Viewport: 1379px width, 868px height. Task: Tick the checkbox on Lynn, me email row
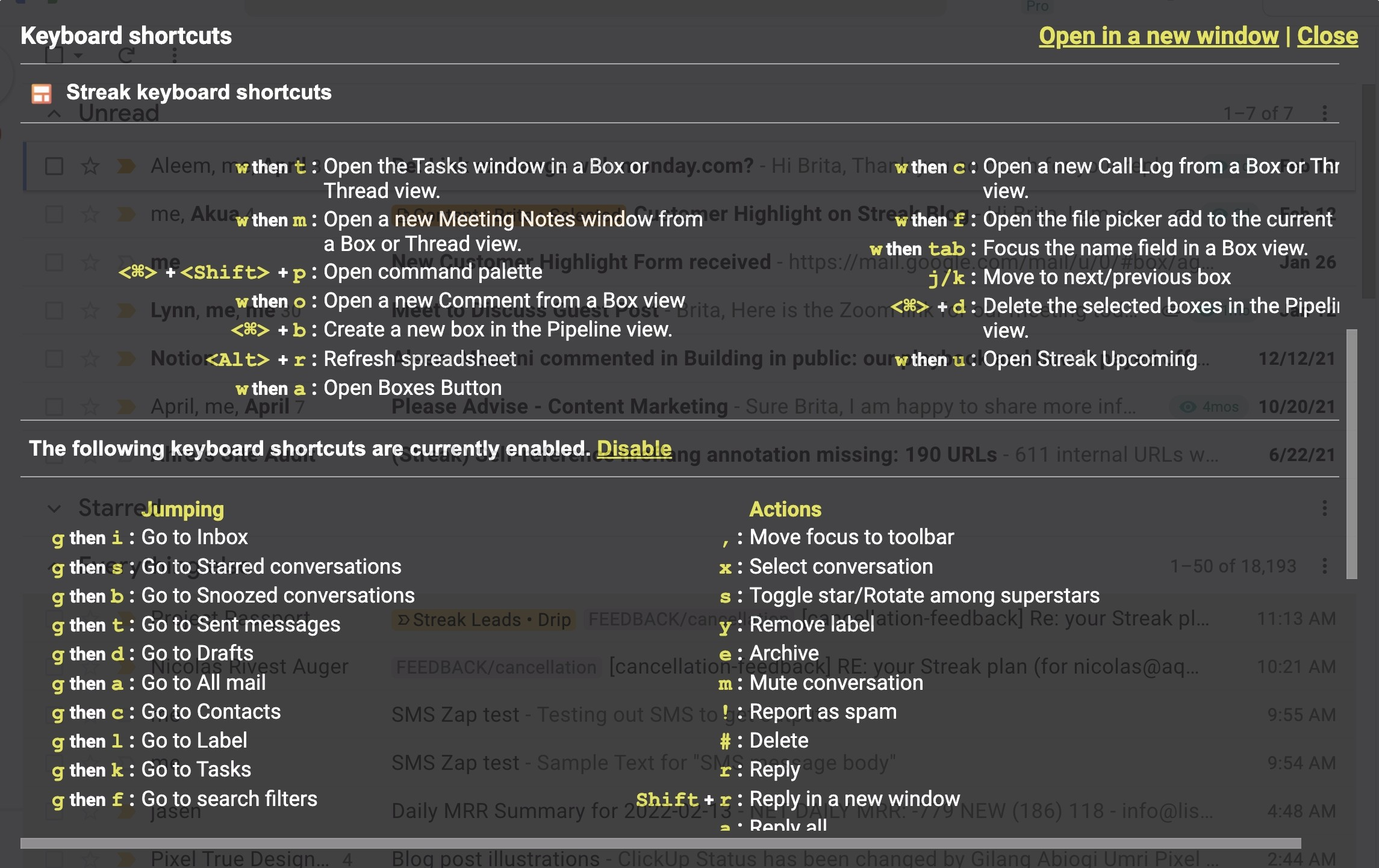point(54,311)
